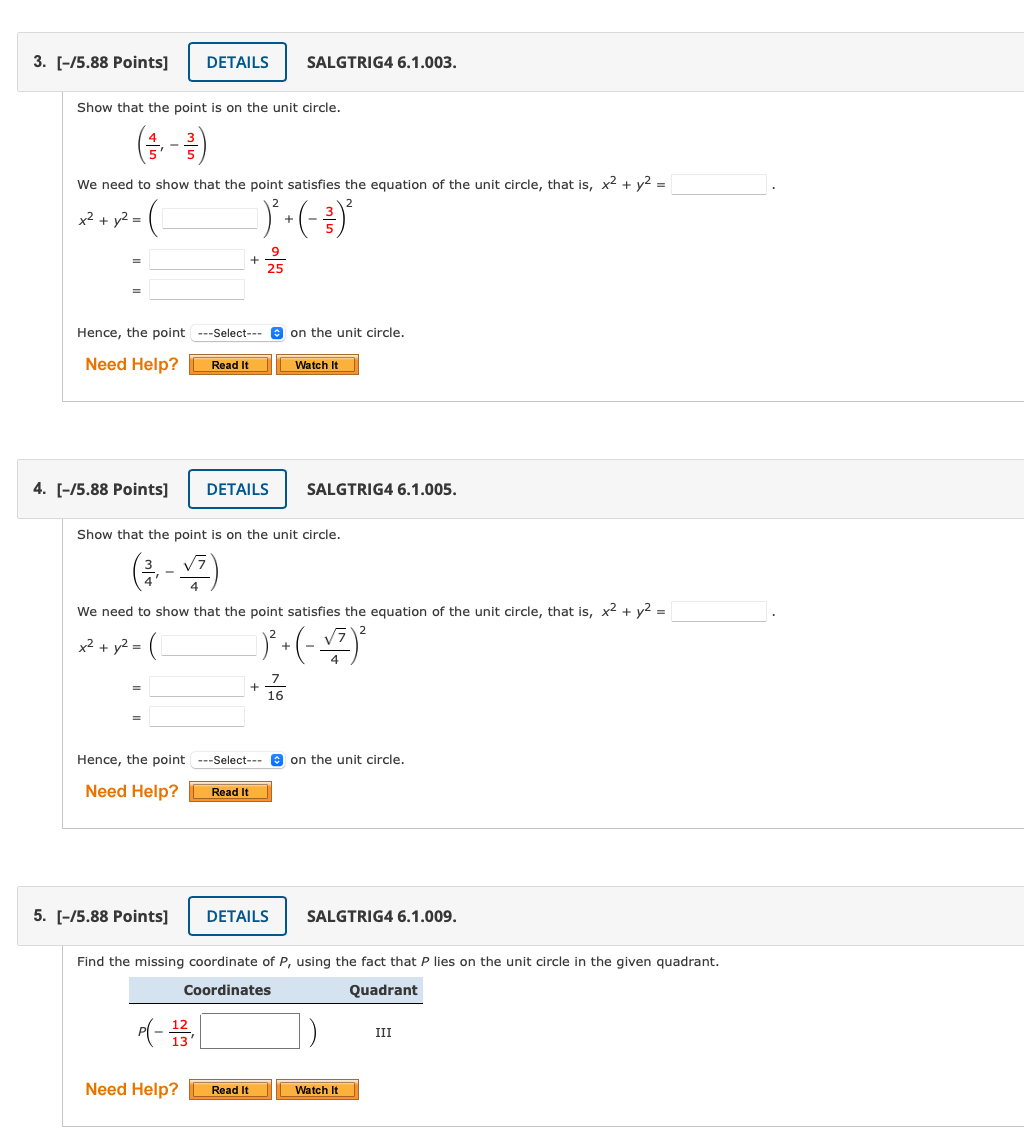Click the missing coordinate box for point P
1024x1142 pixels.
click(x=250, y=1030)
